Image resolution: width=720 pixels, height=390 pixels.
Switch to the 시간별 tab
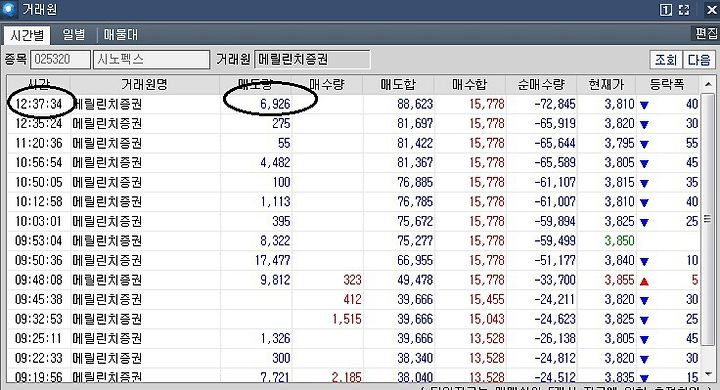(x=27, y=35)
